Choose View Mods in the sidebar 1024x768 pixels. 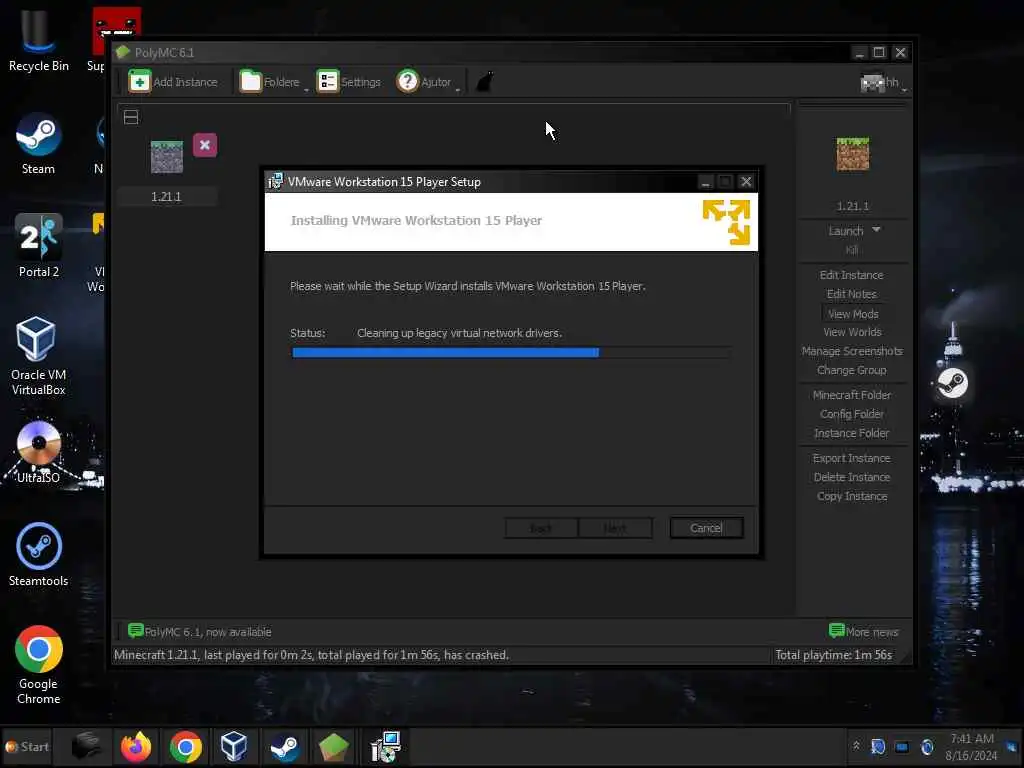pos(853,314)
